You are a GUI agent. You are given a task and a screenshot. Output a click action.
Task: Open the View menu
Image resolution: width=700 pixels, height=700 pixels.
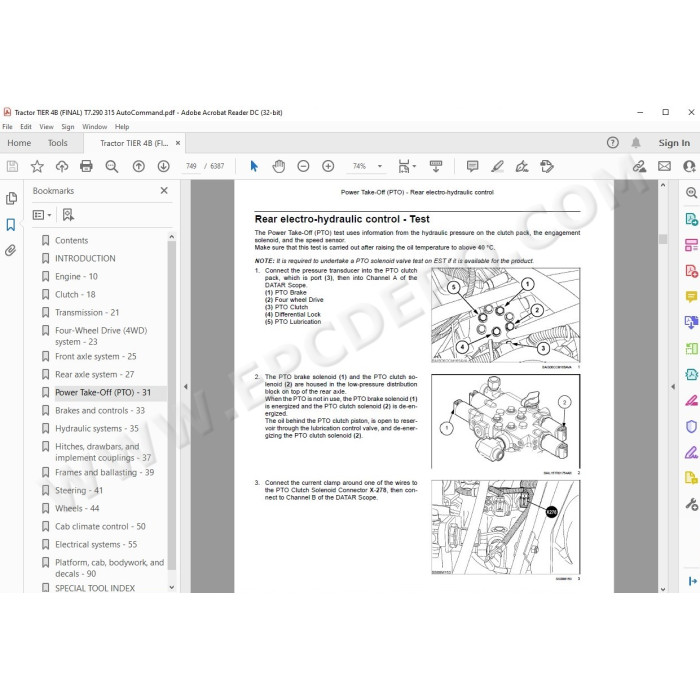point(46,127)
